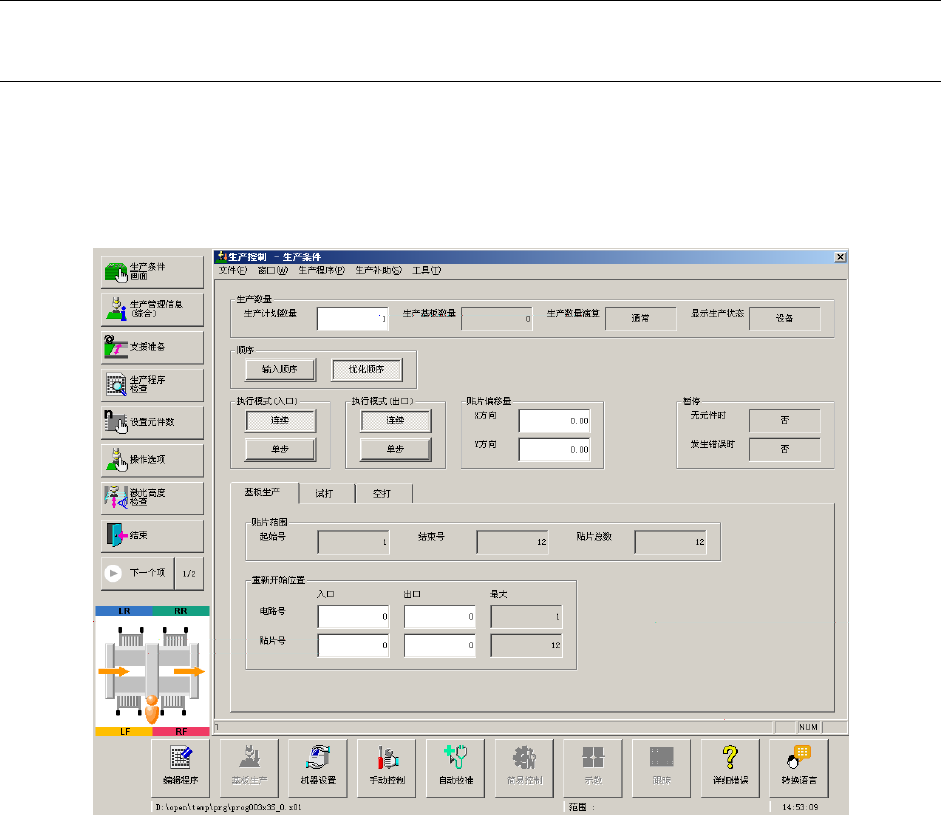Set 执行模式(入口) to 单步
941x815 pixels.
pos(280,449)
